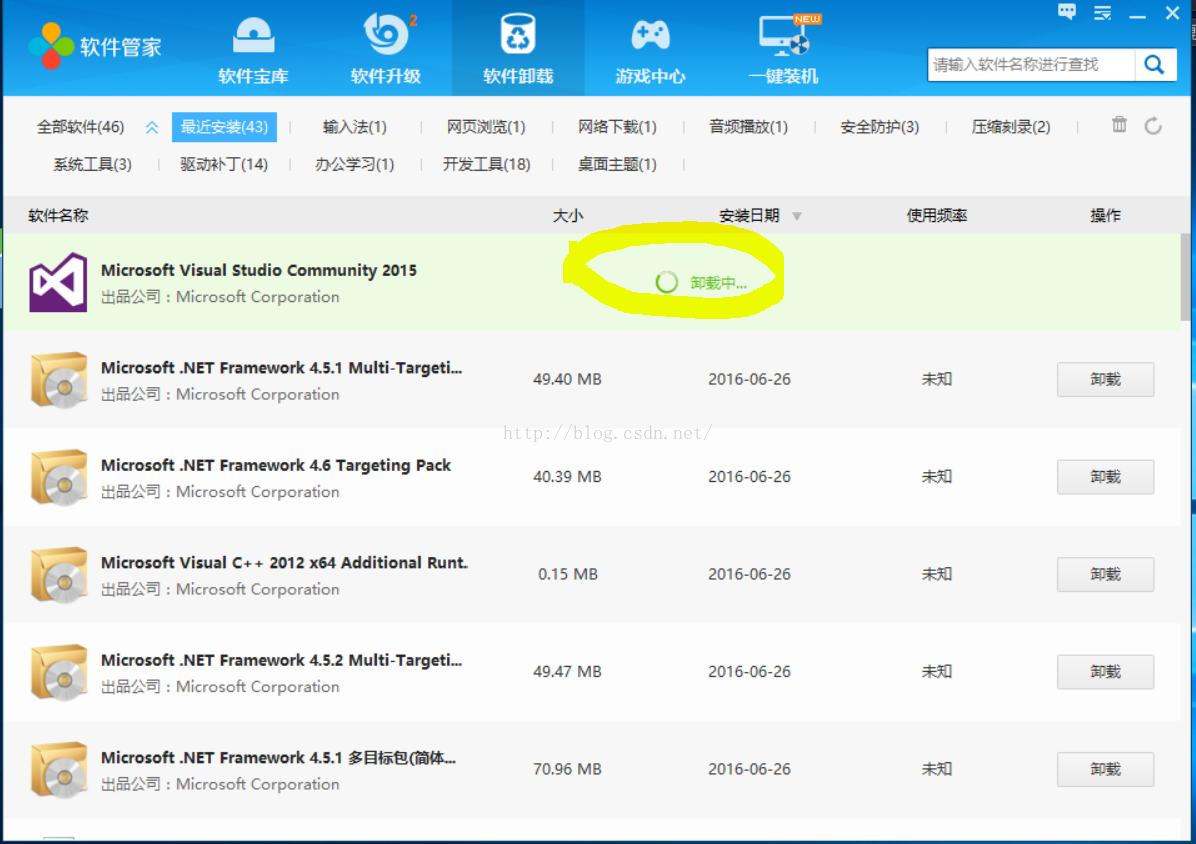Screen dimensions: 1196x844
Task: Collapse the category list with double chevron
Action: coord(152,127)
